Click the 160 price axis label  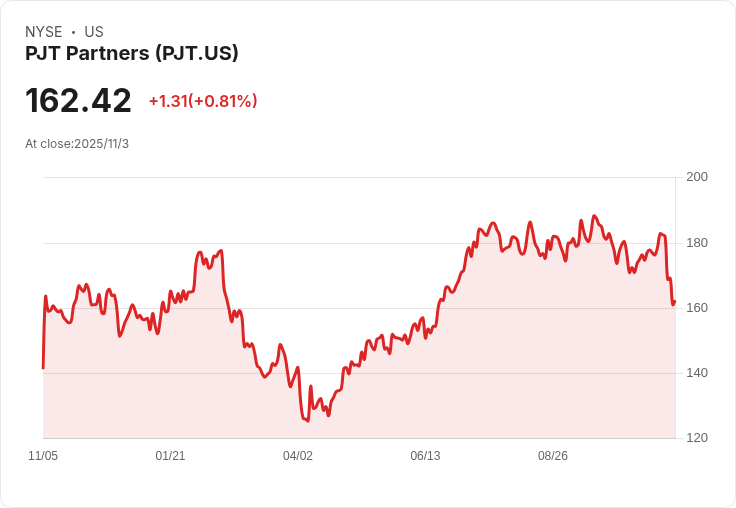[697, 308]
